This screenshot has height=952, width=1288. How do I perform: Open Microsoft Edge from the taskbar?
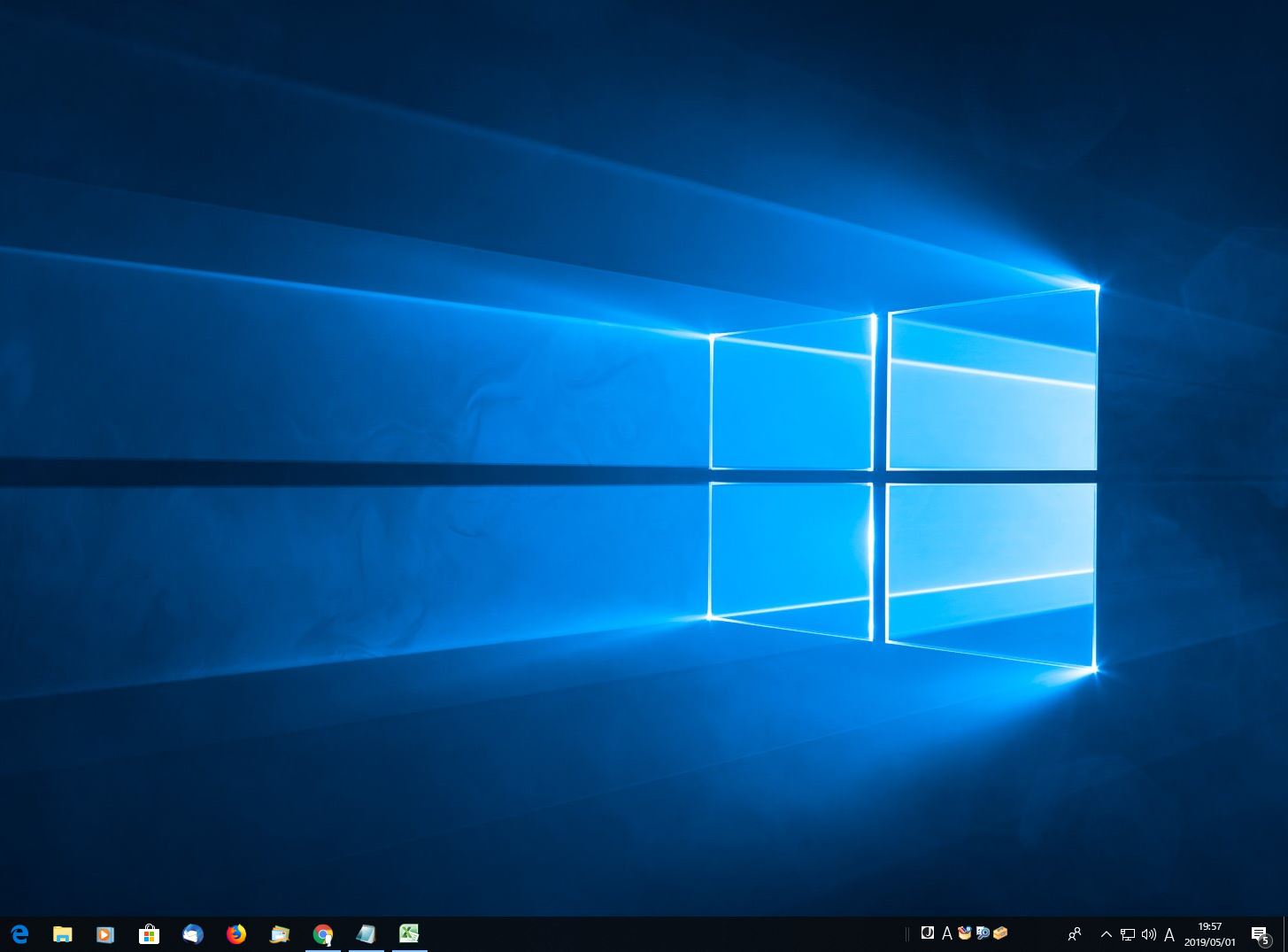19,933
